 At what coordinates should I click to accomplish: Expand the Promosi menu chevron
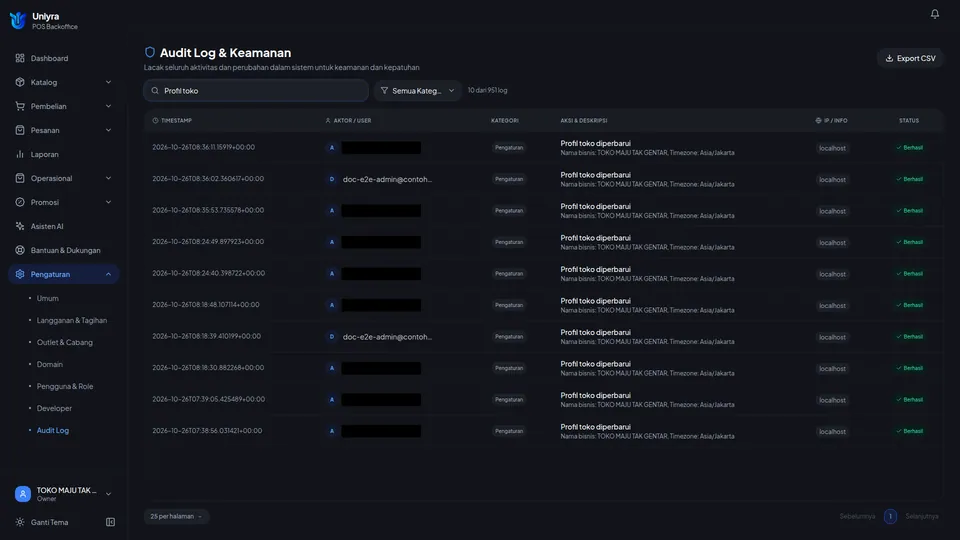coord(108,202)
